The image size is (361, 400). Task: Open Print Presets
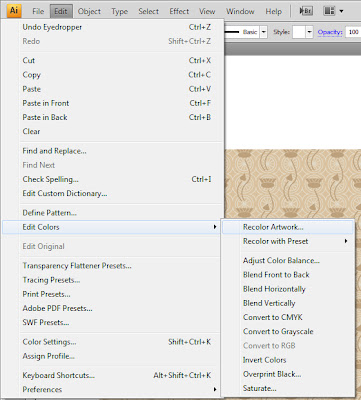click(113, 294)
